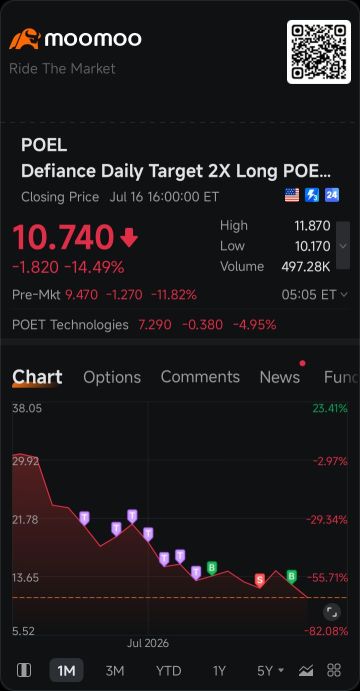This screenshot has width=360, height=691.
Task: Switch to the Comments tab
Action: pyautogui.click(x=200, y=377)
